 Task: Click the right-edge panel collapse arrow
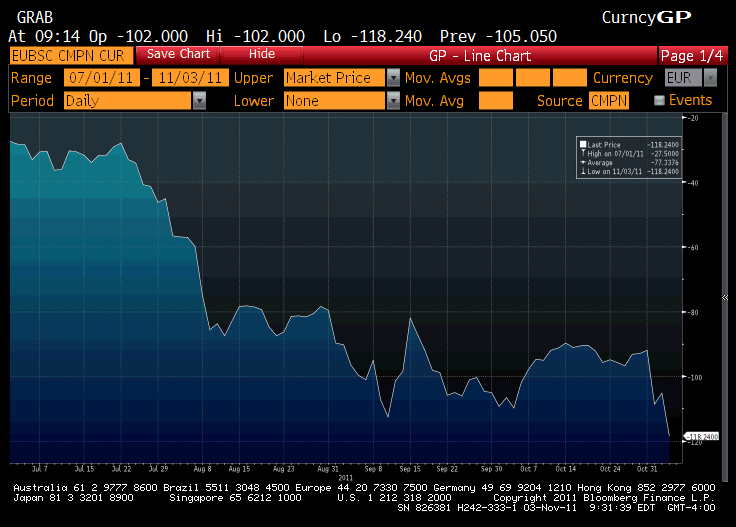(725, 297)
